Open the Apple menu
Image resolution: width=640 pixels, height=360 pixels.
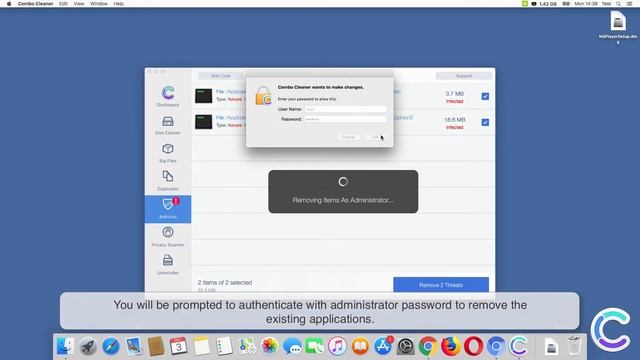click(x=9, y=4)
